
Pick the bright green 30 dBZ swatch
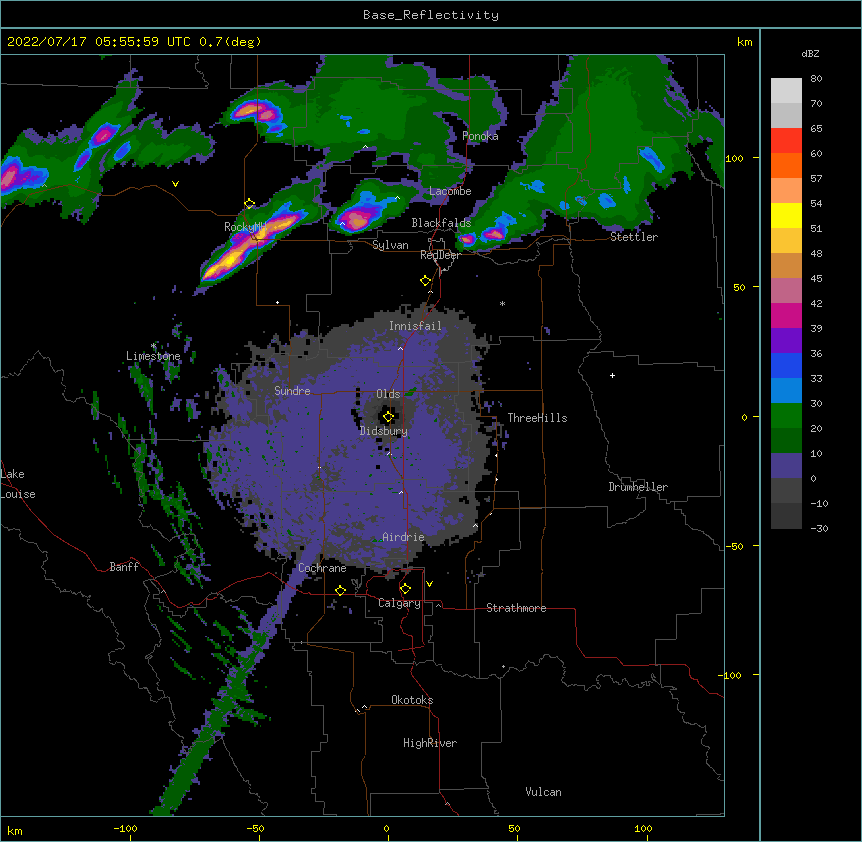click(786, 416)
